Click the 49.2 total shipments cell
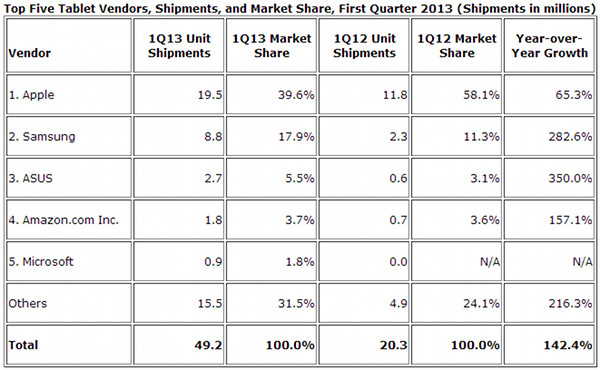Screen dimensions: 600x370 pos(179,345)
